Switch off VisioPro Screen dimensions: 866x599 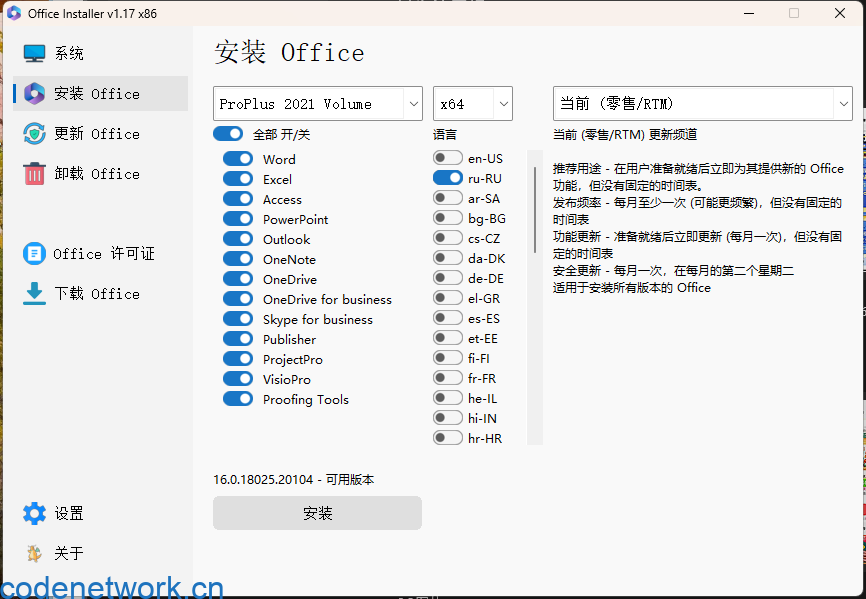click(238, 379)
